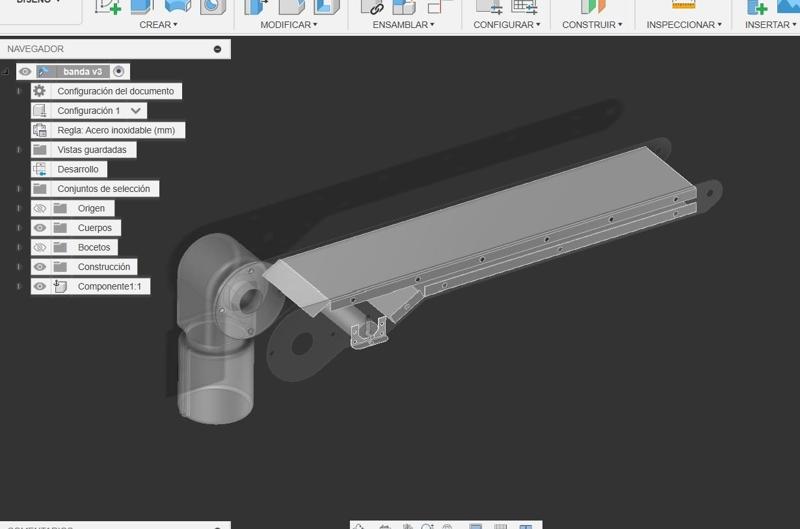The width and height of the screenshot is (800, 529).
Task: Click the banda v3 document icon
Action: coord(43,71)
